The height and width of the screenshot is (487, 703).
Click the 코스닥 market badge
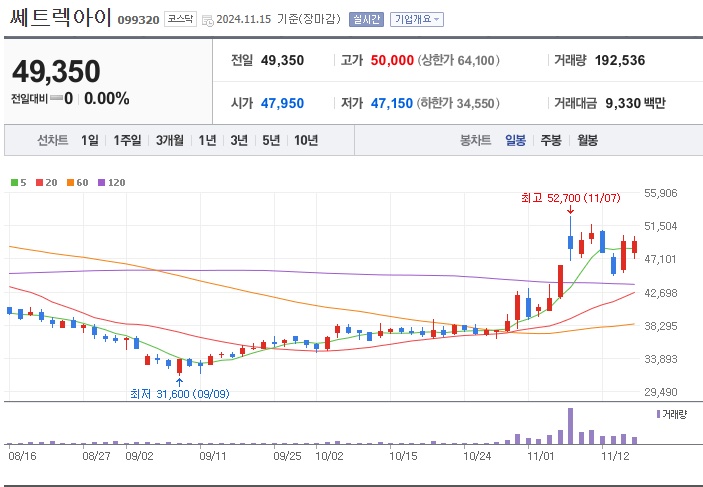pyautogui.click(x=180, y=19)
